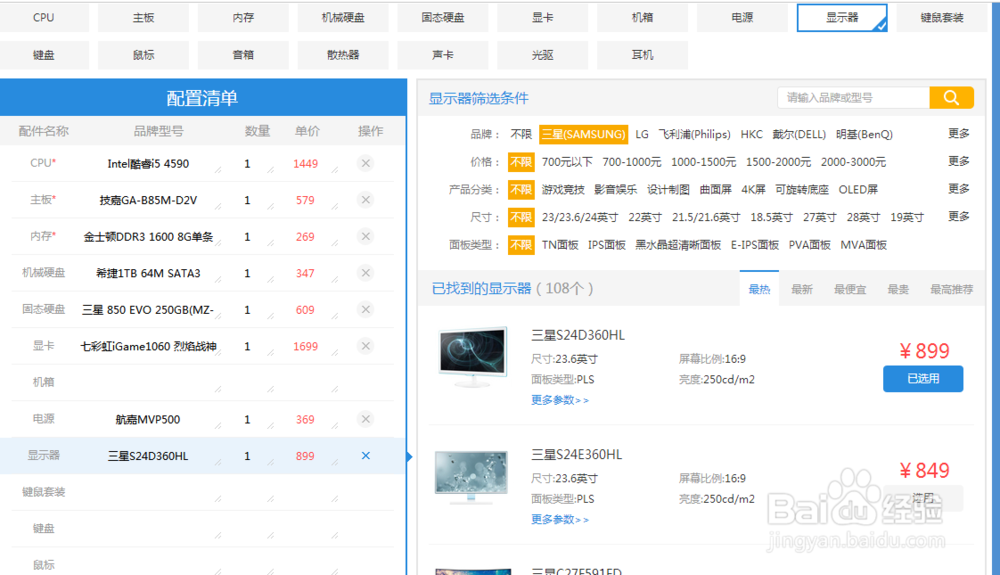The height and width of the screenshot is (575, 1000).
Task: Open 更多参数 for 三星S24D360HL
Action: pos(560,400)
